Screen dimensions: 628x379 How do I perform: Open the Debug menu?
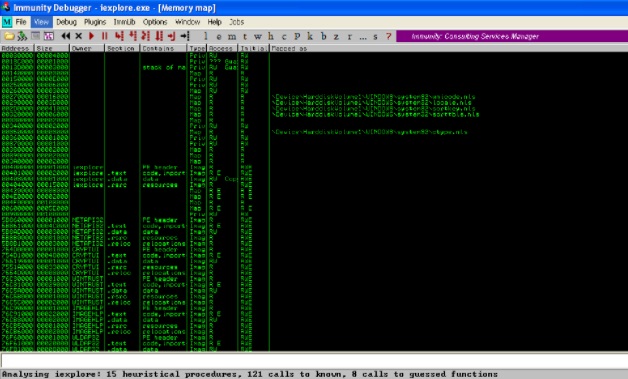click(66, 22)
